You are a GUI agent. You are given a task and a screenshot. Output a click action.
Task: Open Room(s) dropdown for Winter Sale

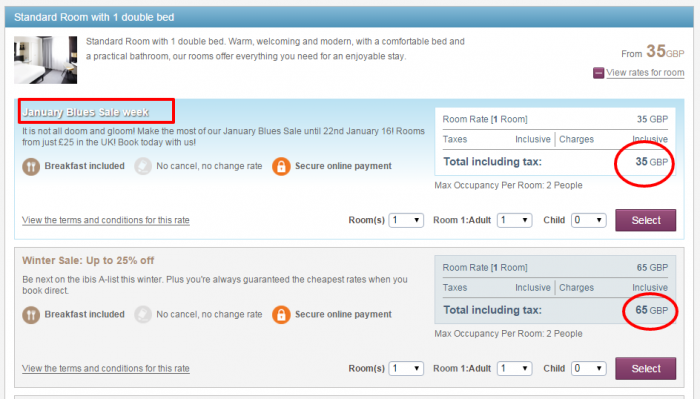(406, 368)
